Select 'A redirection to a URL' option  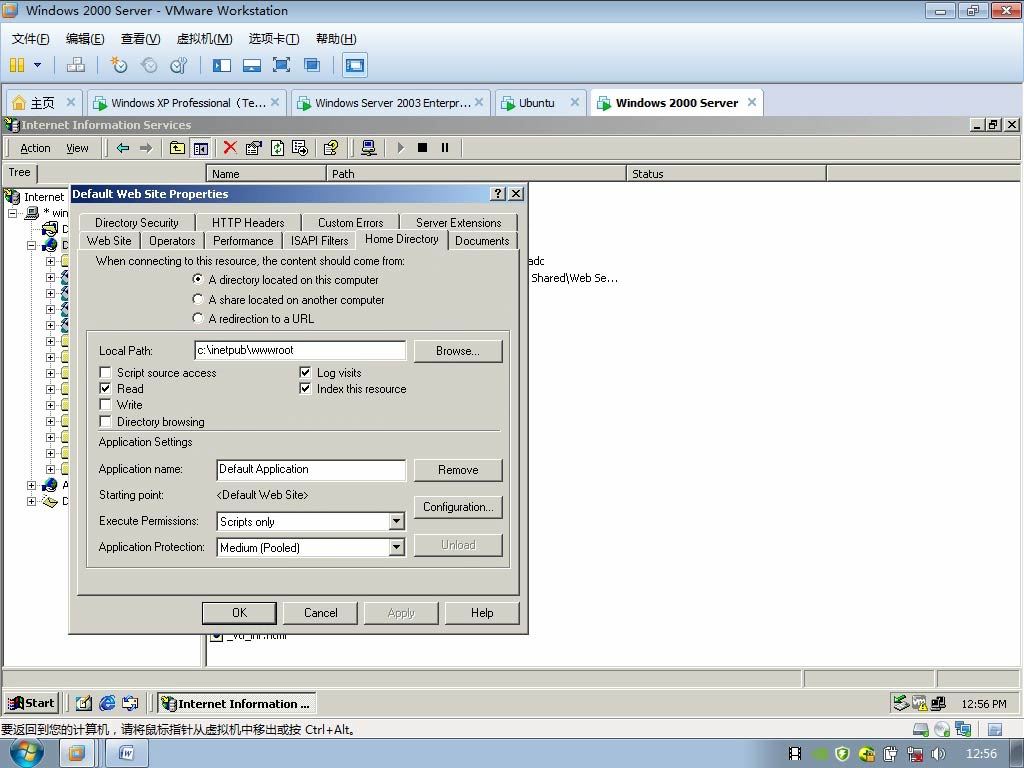coord(198,318)
